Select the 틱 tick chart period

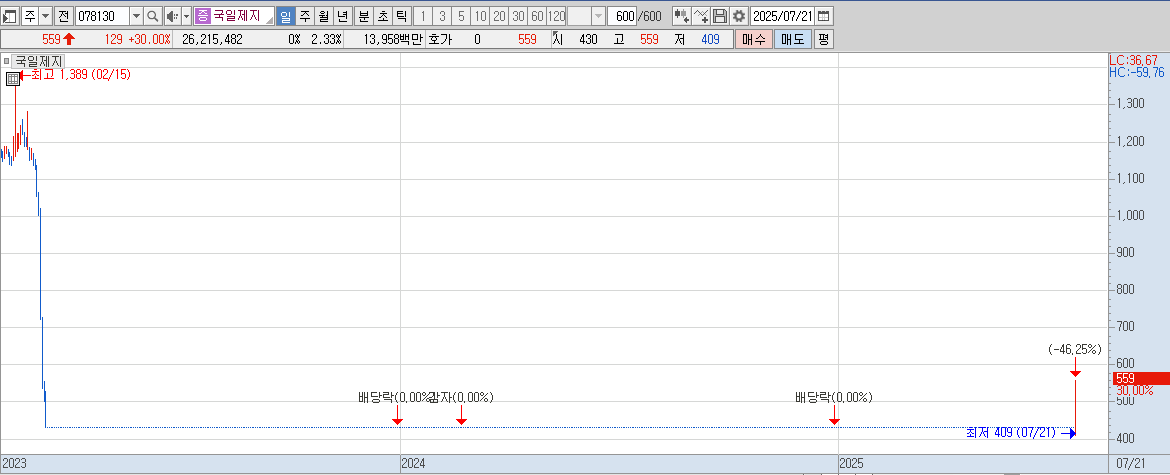pyautogui.click(x=401, y=16)
